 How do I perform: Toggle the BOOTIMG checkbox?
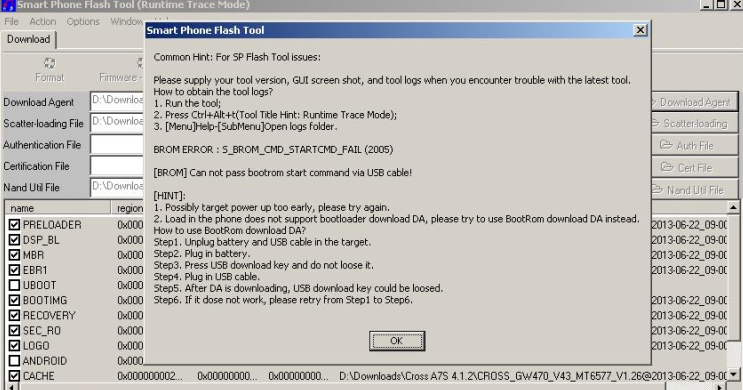click(x=14, y=300)
